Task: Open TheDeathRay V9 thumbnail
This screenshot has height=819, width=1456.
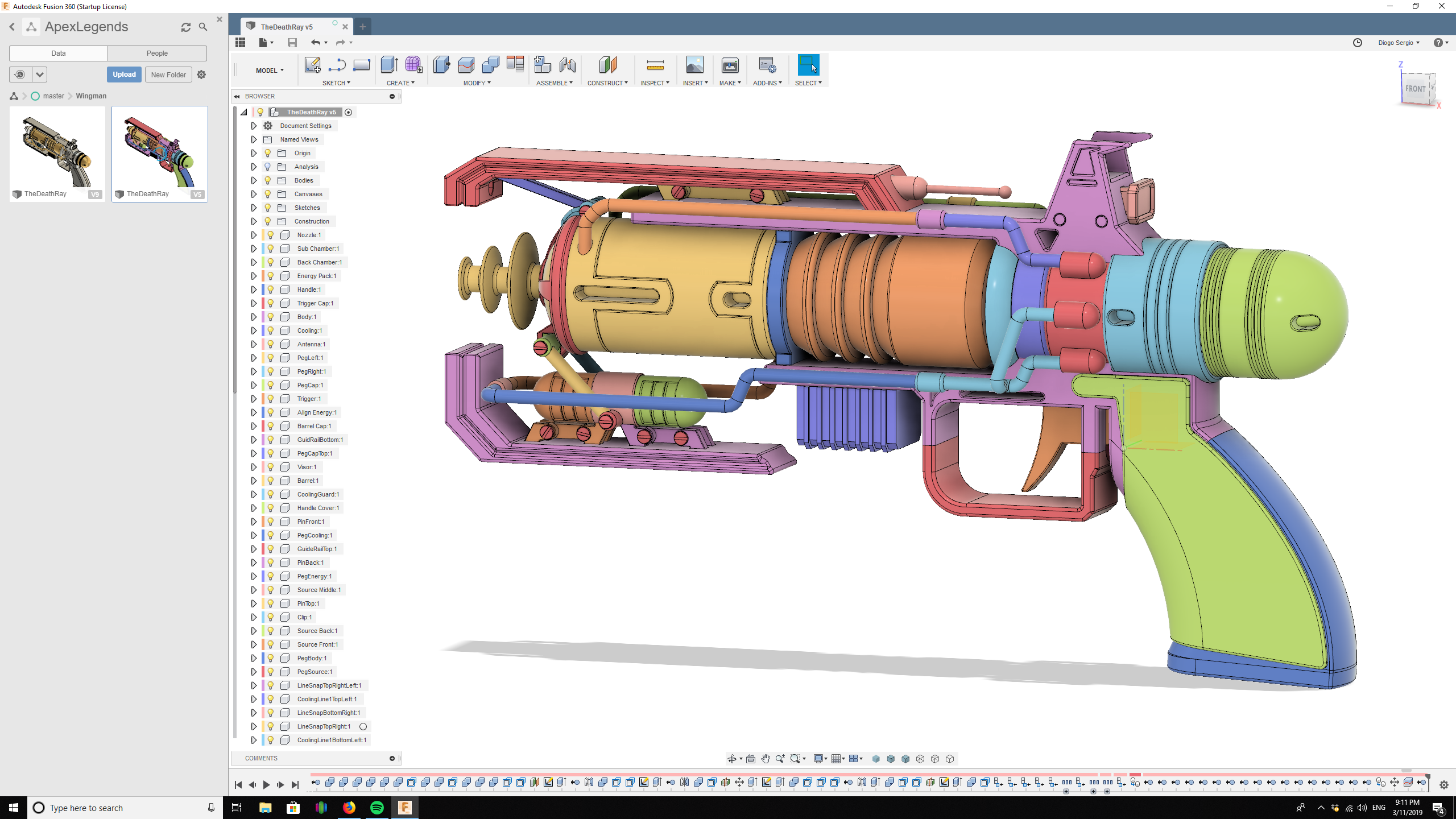Action: click(x=57, y=154)
